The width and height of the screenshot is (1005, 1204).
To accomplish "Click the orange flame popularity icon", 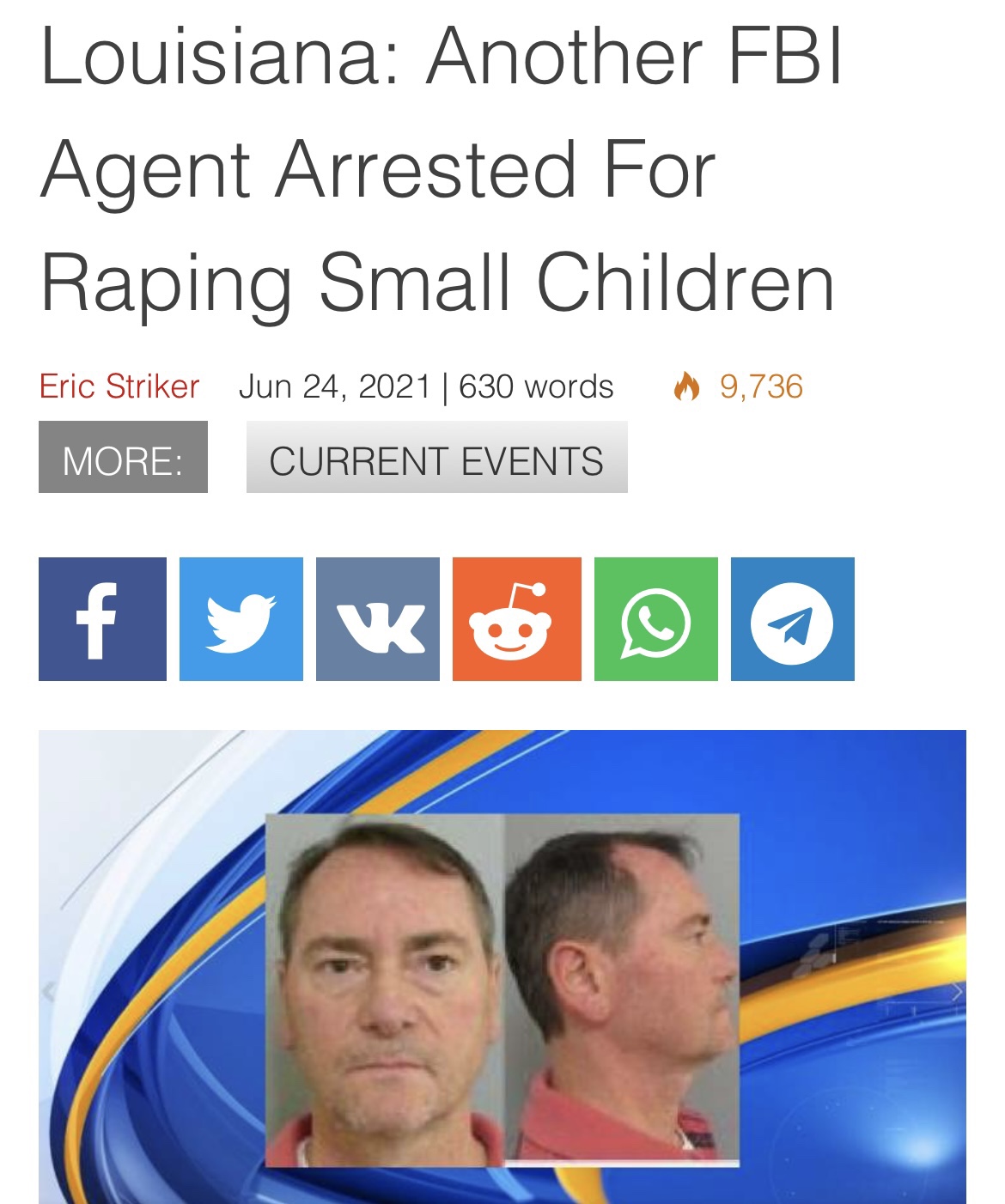I will pos(686,386).
